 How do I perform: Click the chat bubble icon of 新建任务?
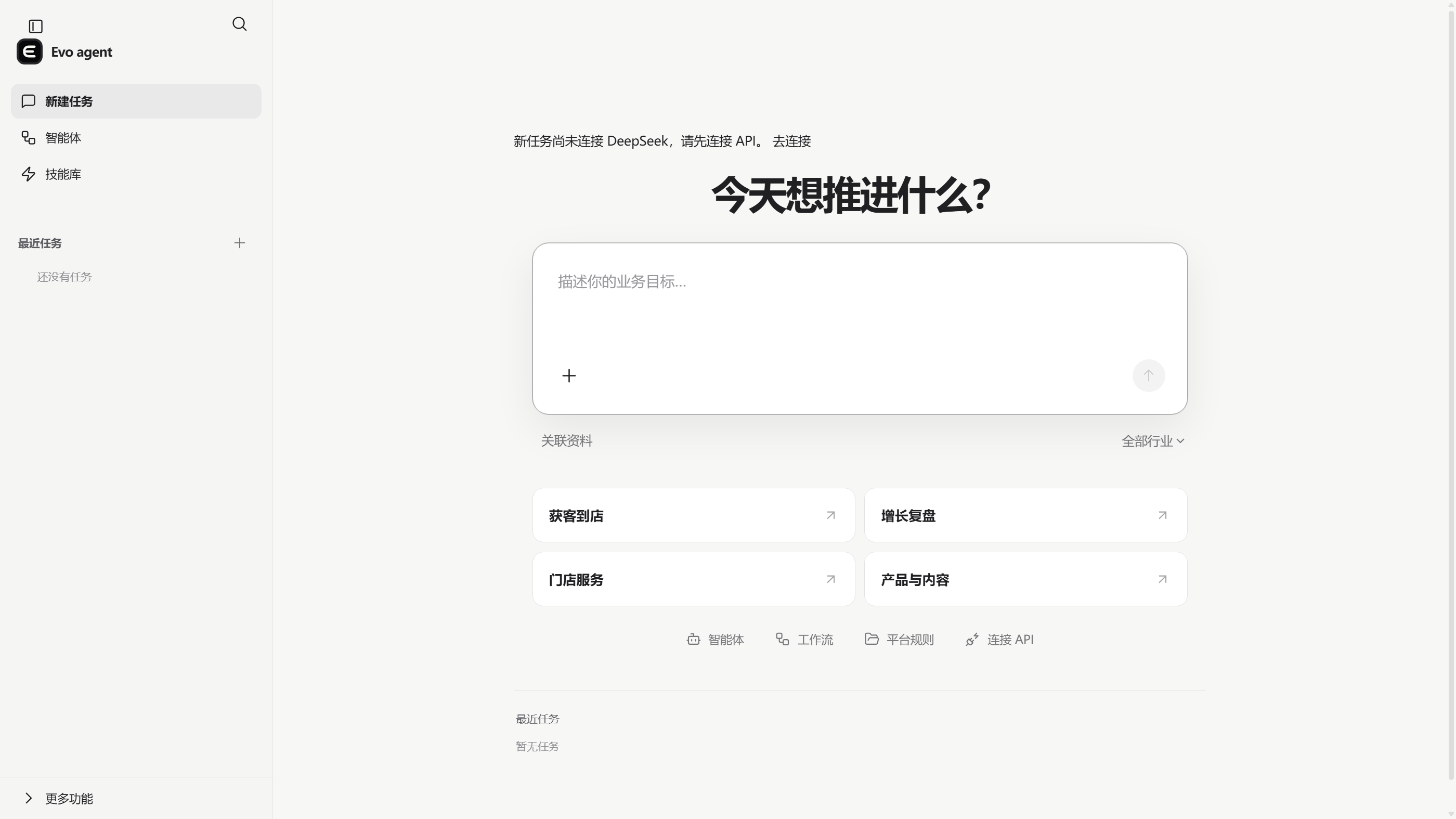28,101
